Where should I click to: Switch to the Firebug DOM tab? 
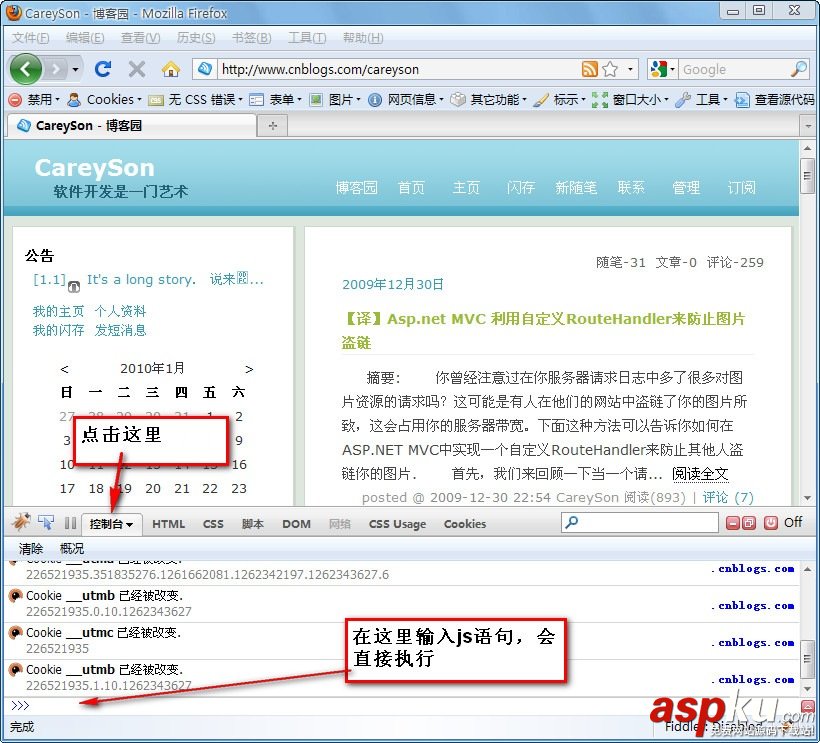tap(296, 524)
